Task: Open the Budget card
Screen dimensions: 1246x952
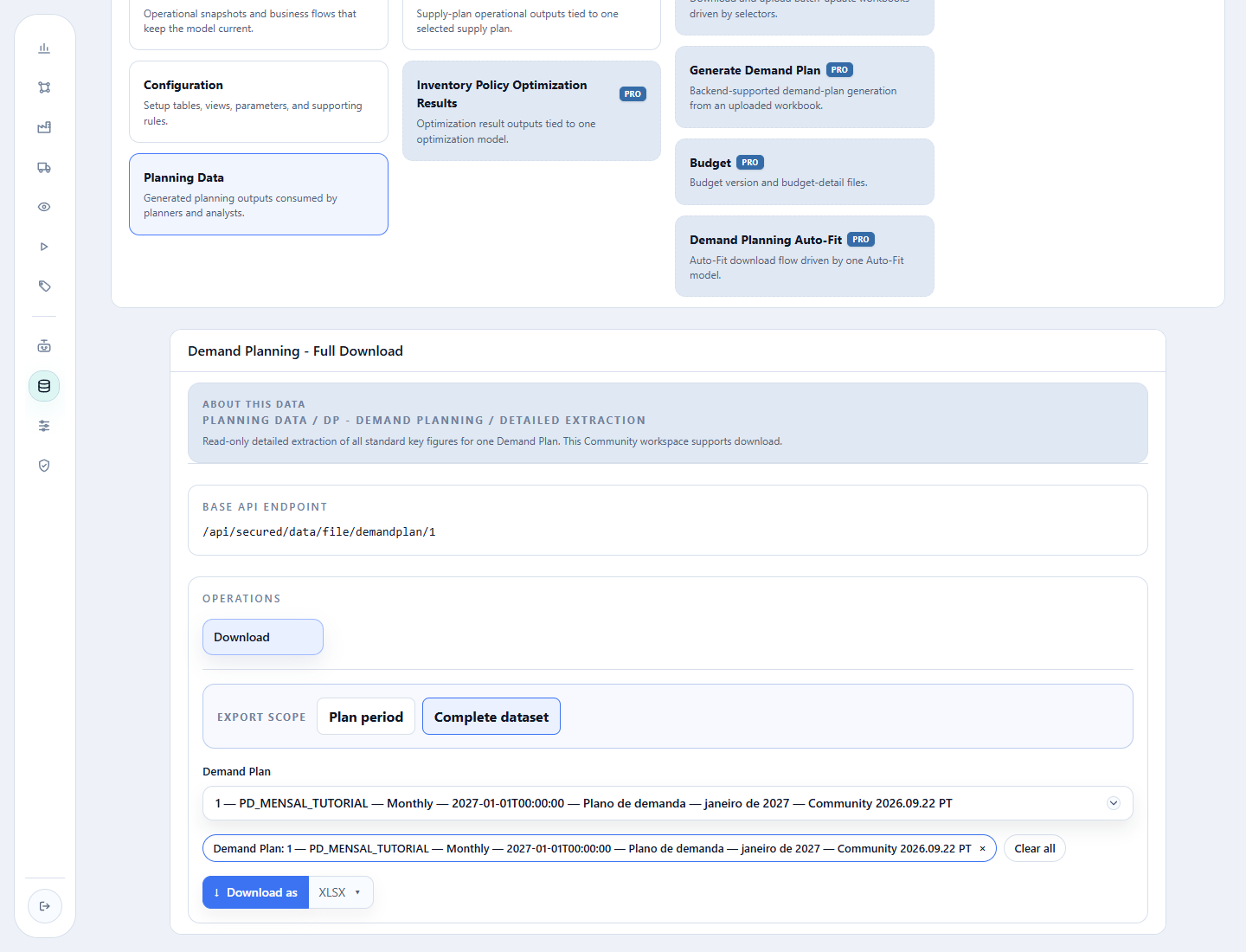Action: [805, 171]
